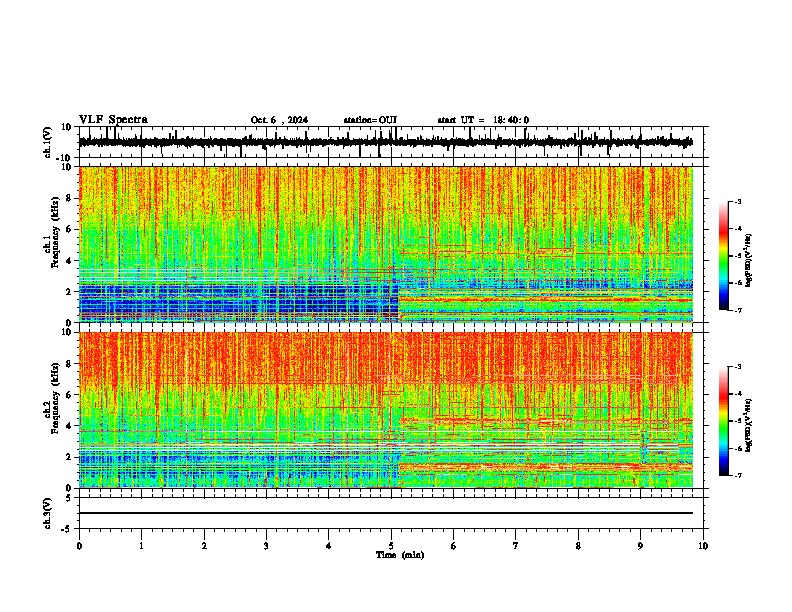Click the 'station=OUI' label
The width and height of the screenshot is (792, 612).
[x=370, y=120]
